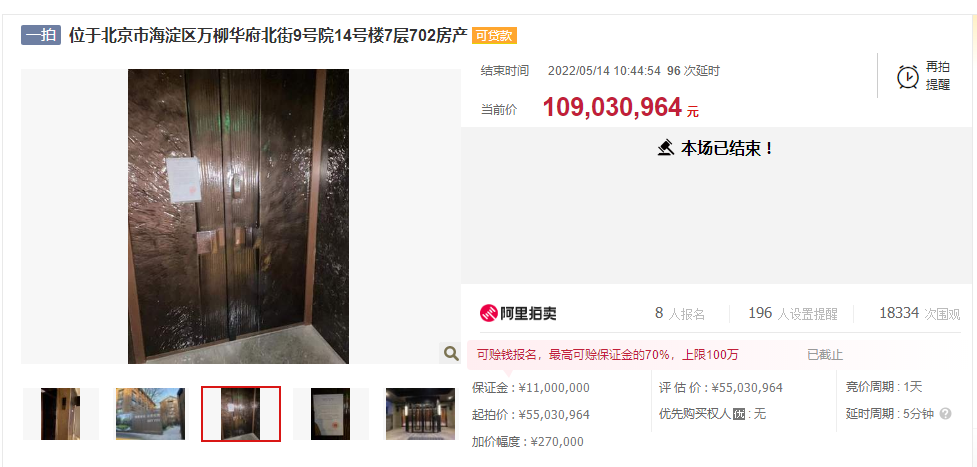Click the 可贷款 orange tag
Image resolution: width=977 pixels, height=467 pixels.
(494, 36)
